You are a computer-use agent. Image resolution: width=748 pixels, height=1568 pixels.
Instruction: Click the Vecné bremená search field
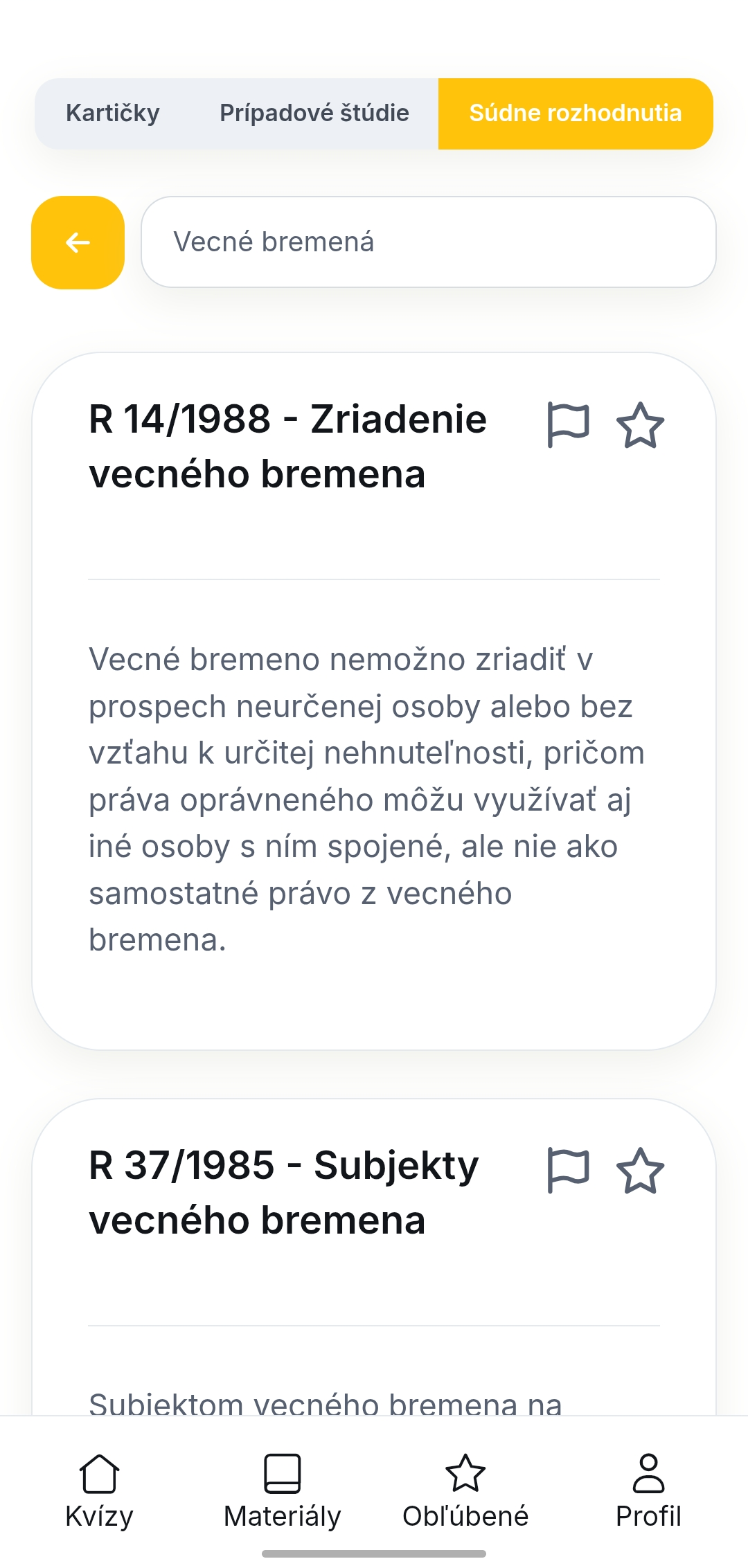point(428,242)
